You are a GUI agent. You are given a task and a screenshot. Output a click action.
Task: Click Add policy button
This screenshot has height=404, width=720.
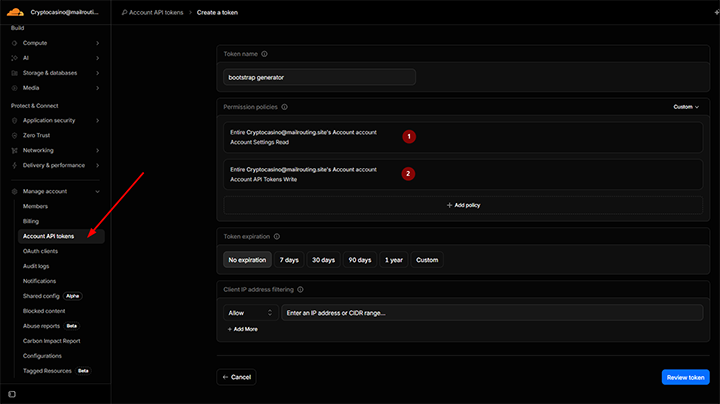click(463, 205)
